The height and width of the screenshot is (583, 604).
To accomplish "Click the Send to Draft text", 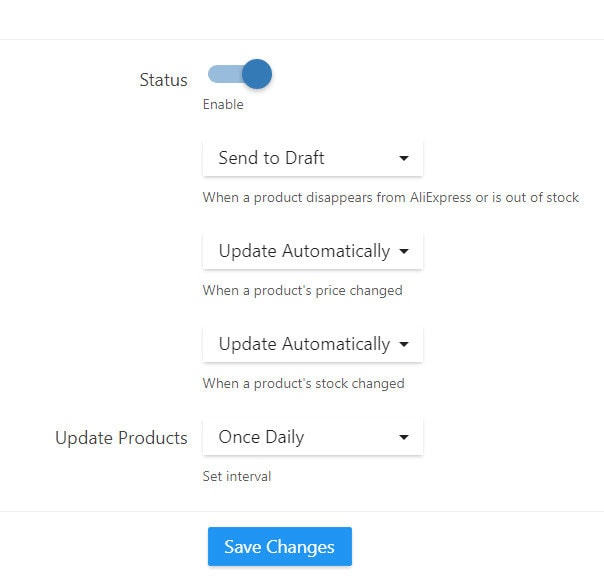I will 271,158.
